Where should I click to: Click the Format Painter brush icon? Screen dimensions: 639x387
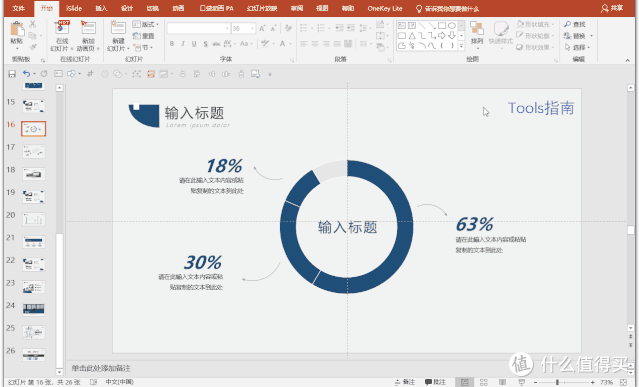(33, 47)
